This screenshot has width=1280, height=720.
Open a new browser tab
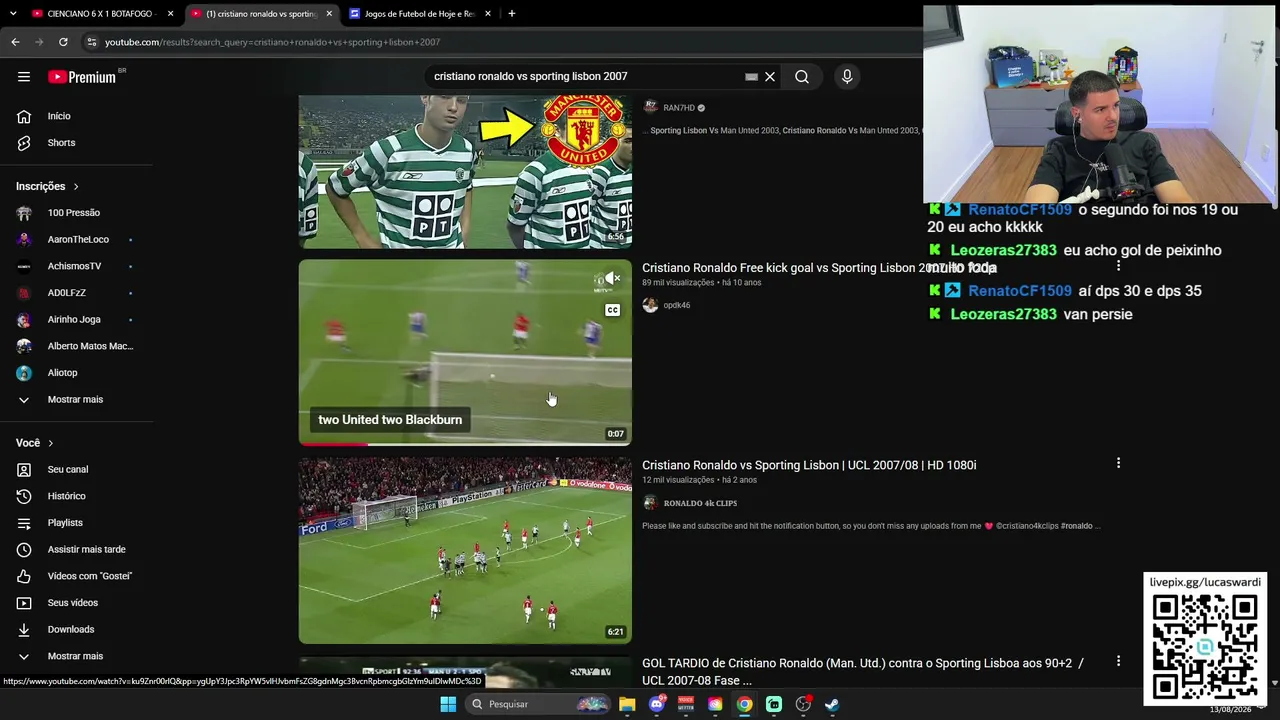pyautogui.click(x=511, y=14)
